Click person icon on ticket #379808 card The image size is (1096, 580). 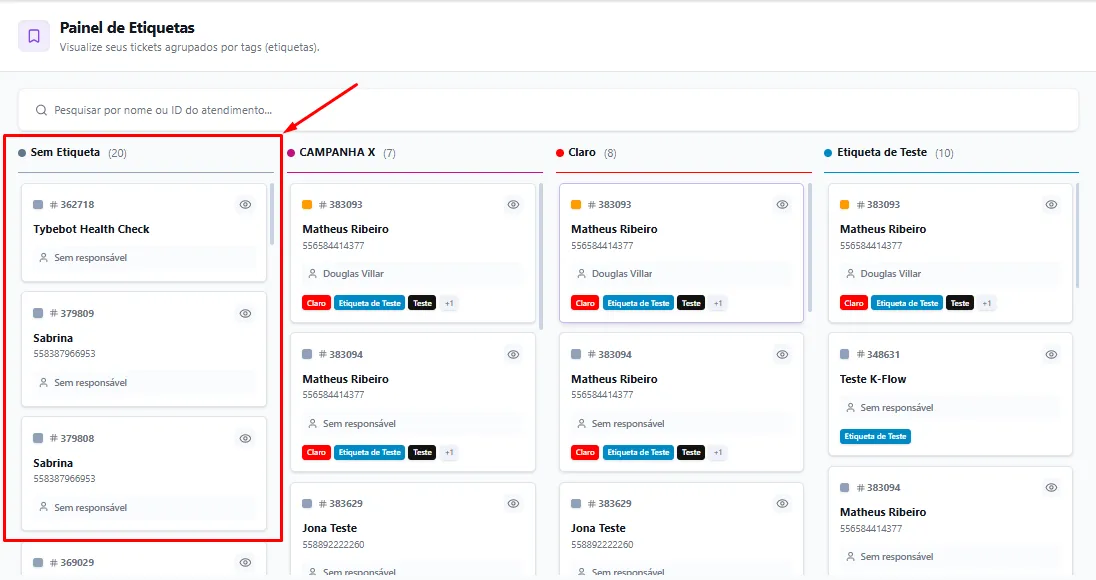(43, 507)
